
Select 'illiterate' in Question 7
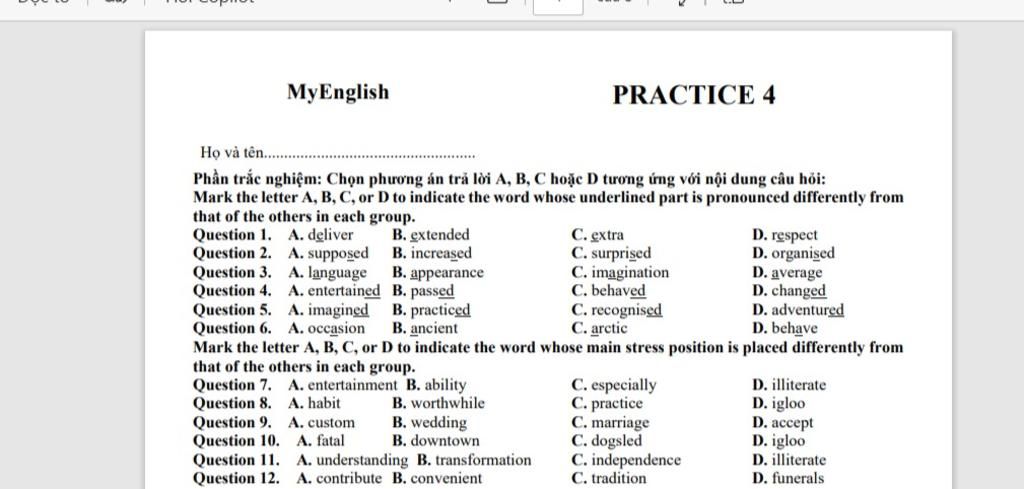[799, 385]
